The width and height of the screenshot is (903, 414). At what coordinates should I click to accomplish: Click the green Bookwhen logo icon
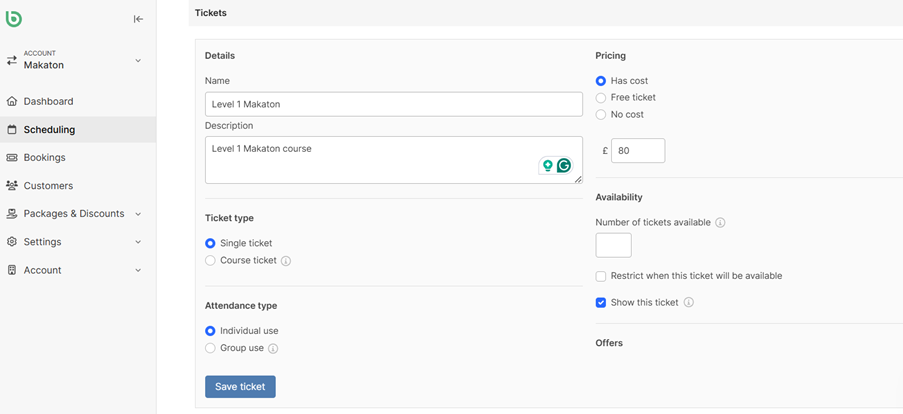(x=14, y=18)
